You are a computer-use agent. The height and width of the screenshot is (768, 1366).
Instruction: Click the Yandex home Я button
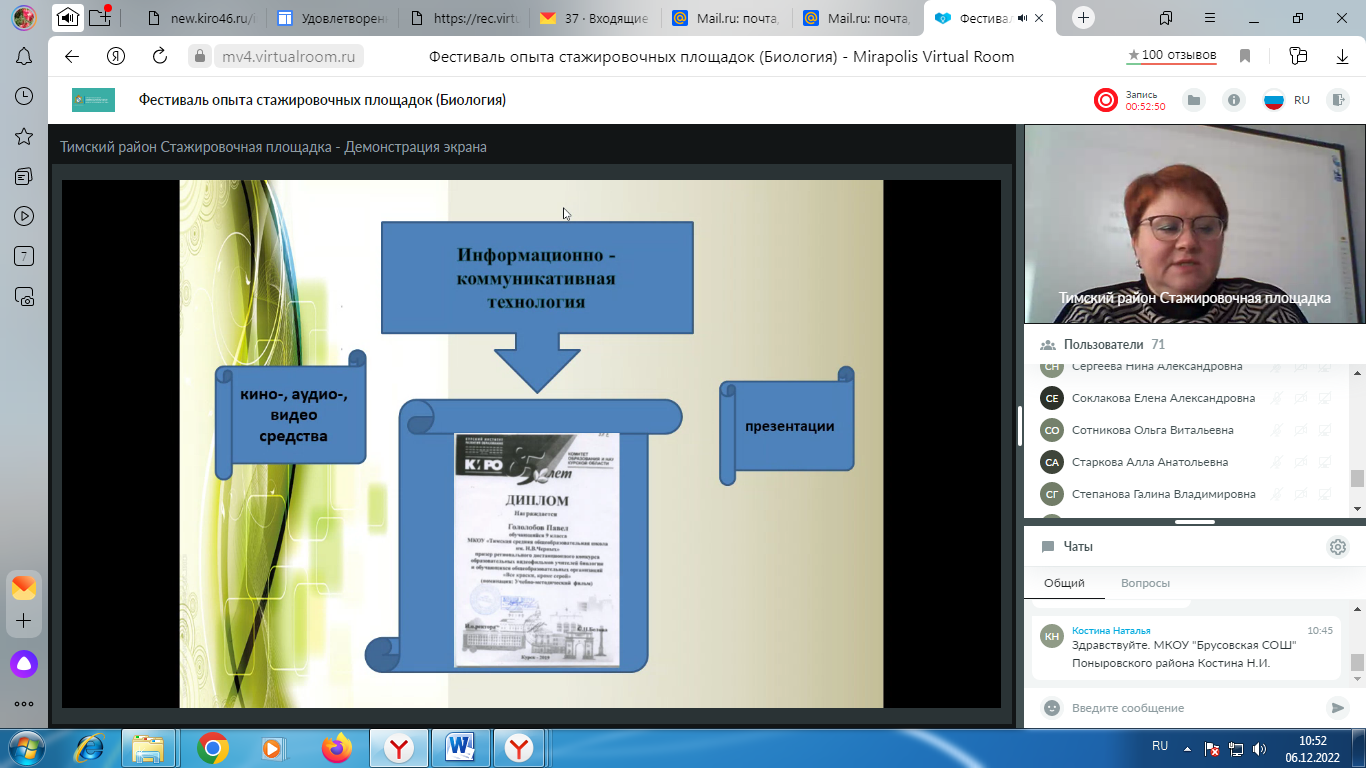pos(116,56)
